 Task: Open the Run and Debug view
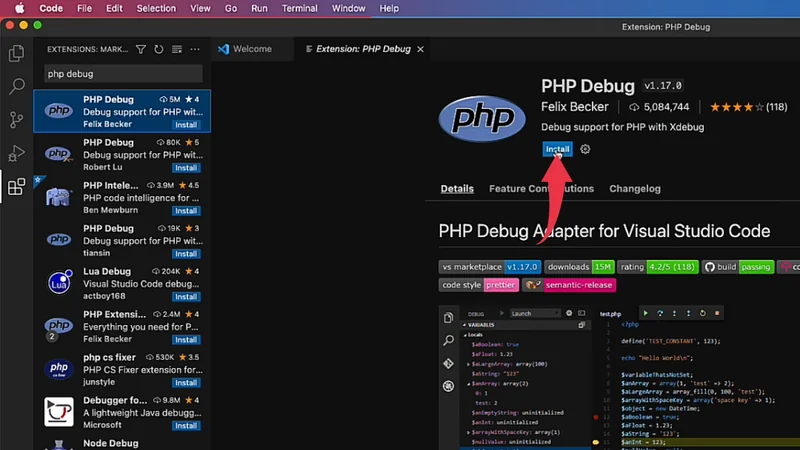click(16, 153)
